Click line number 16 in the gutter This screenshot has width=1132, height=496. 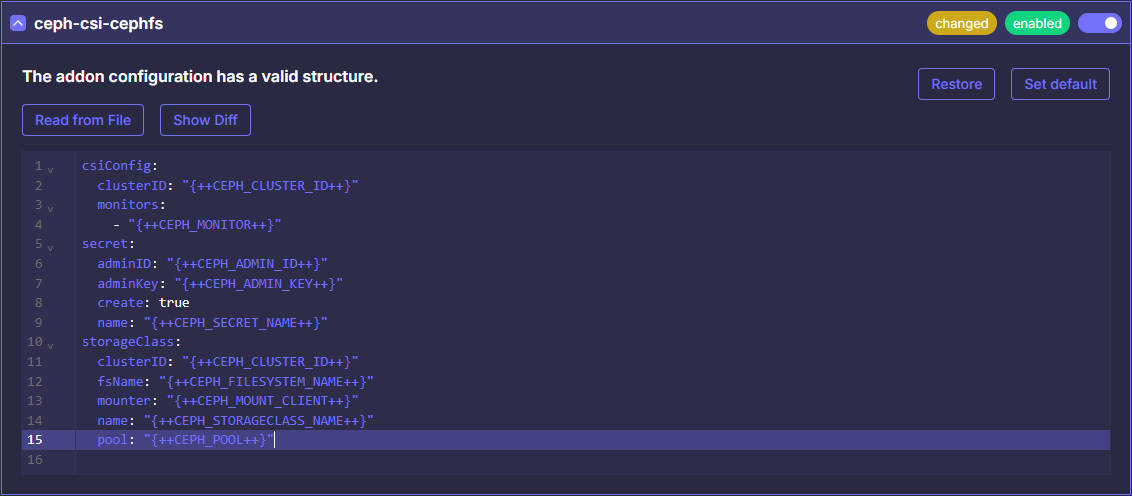coord(37,460)
